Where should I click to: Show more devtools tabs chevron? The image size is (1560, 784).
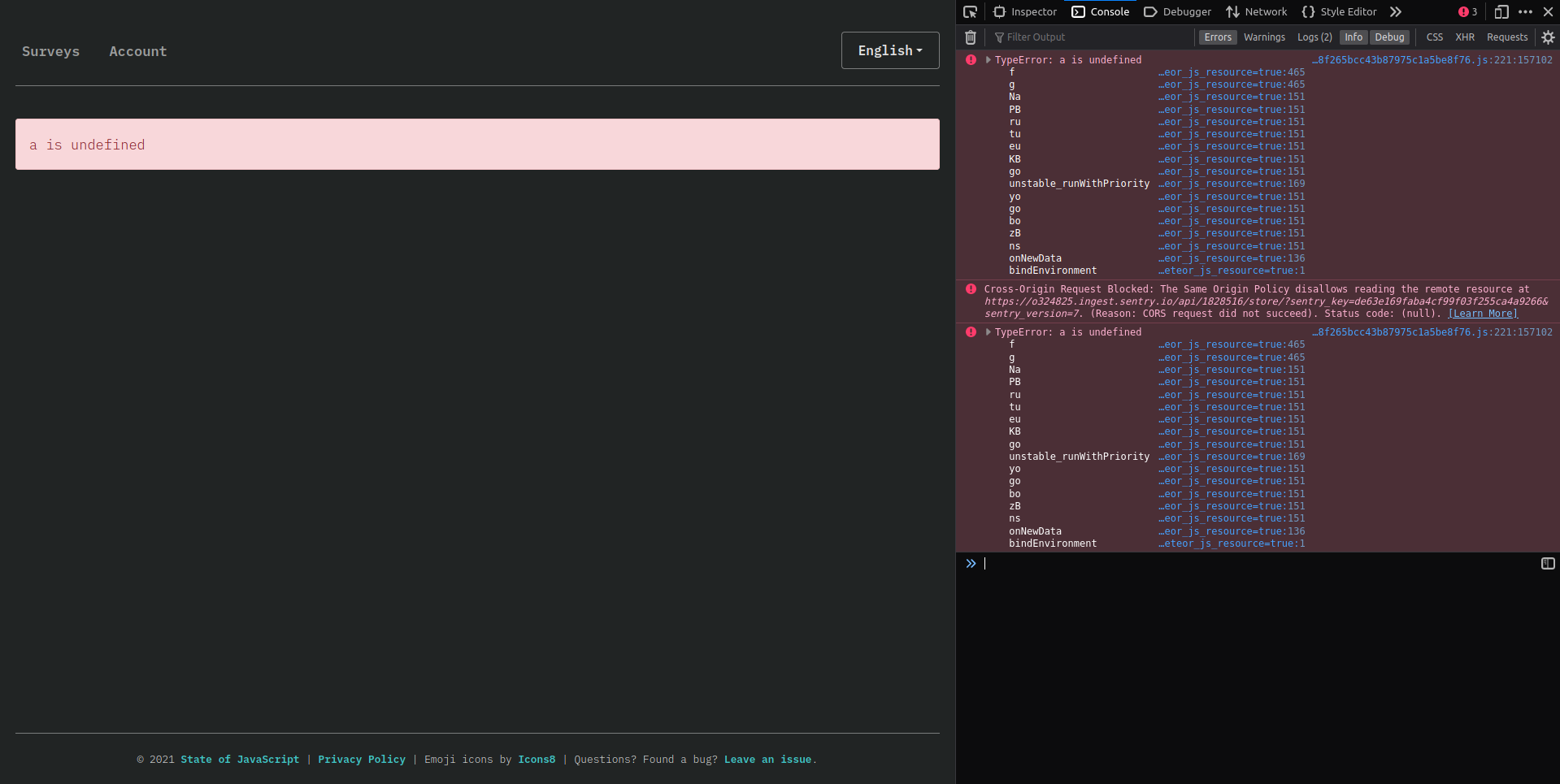click(x=1396, y=12)
